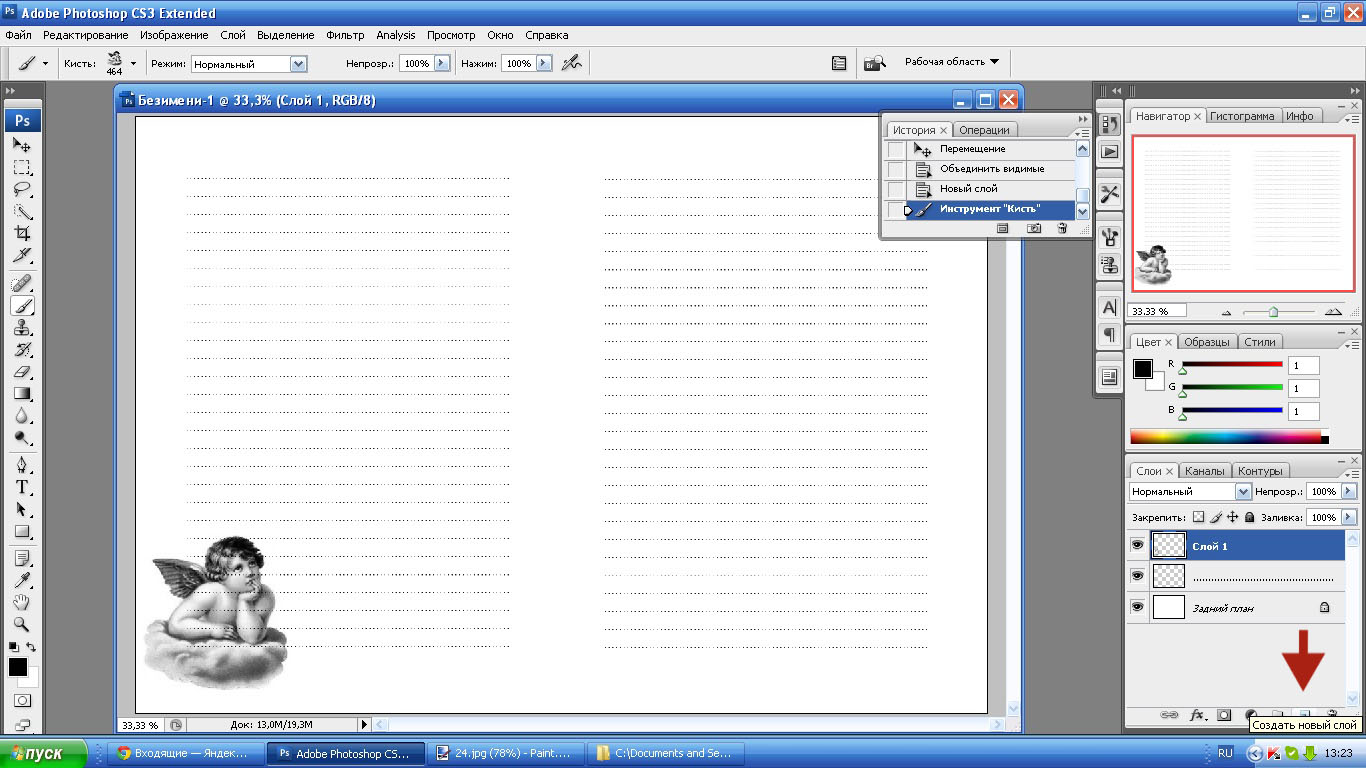The width and height of the screenshot is (1366, 768).
Task: Pick the Gradient tool
Action: (22, 393)
